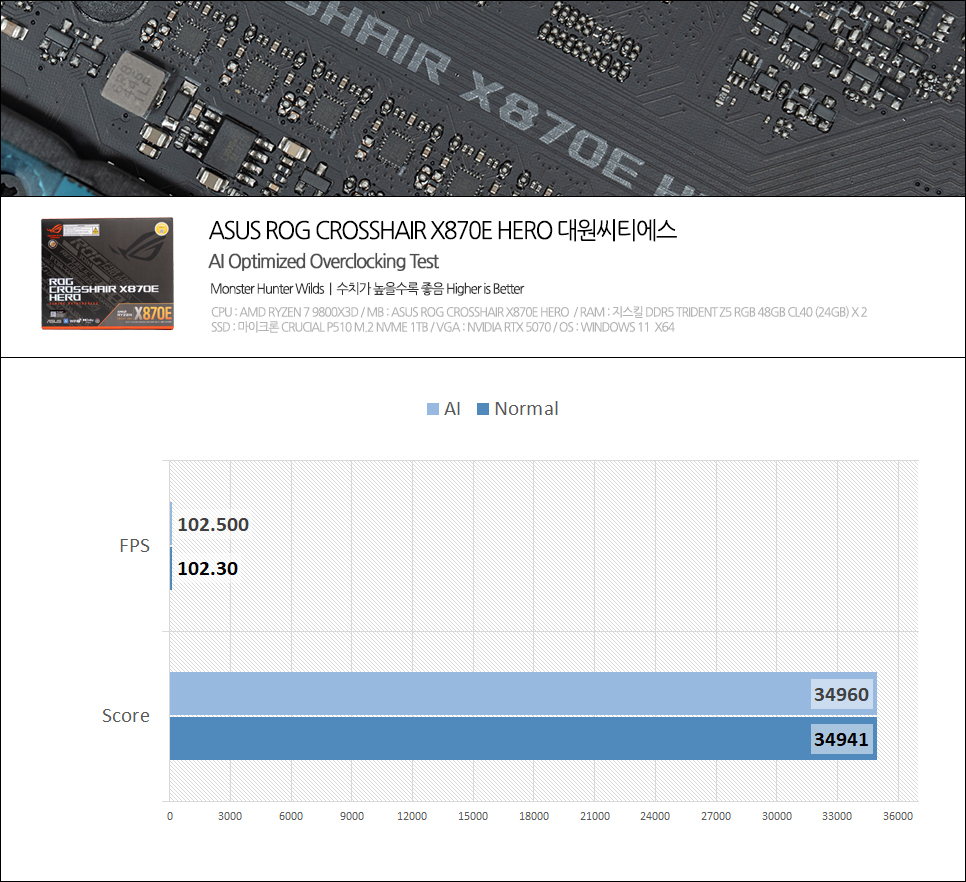Click the 6000 axis tick label
966x882 pixels.
click(x=291, y=816)
